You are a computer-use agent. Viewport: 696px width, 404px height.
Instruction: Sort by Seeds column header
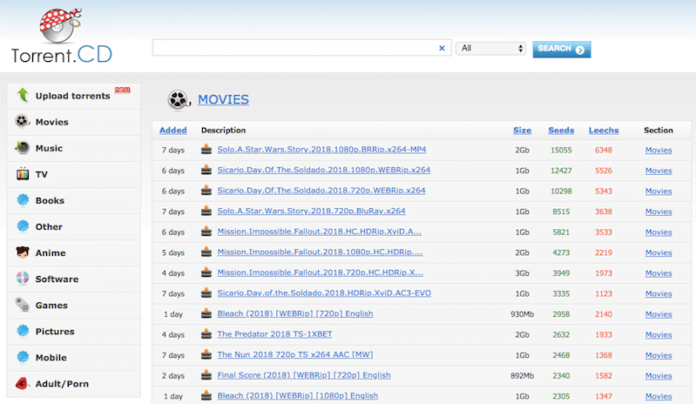point(561,130)
